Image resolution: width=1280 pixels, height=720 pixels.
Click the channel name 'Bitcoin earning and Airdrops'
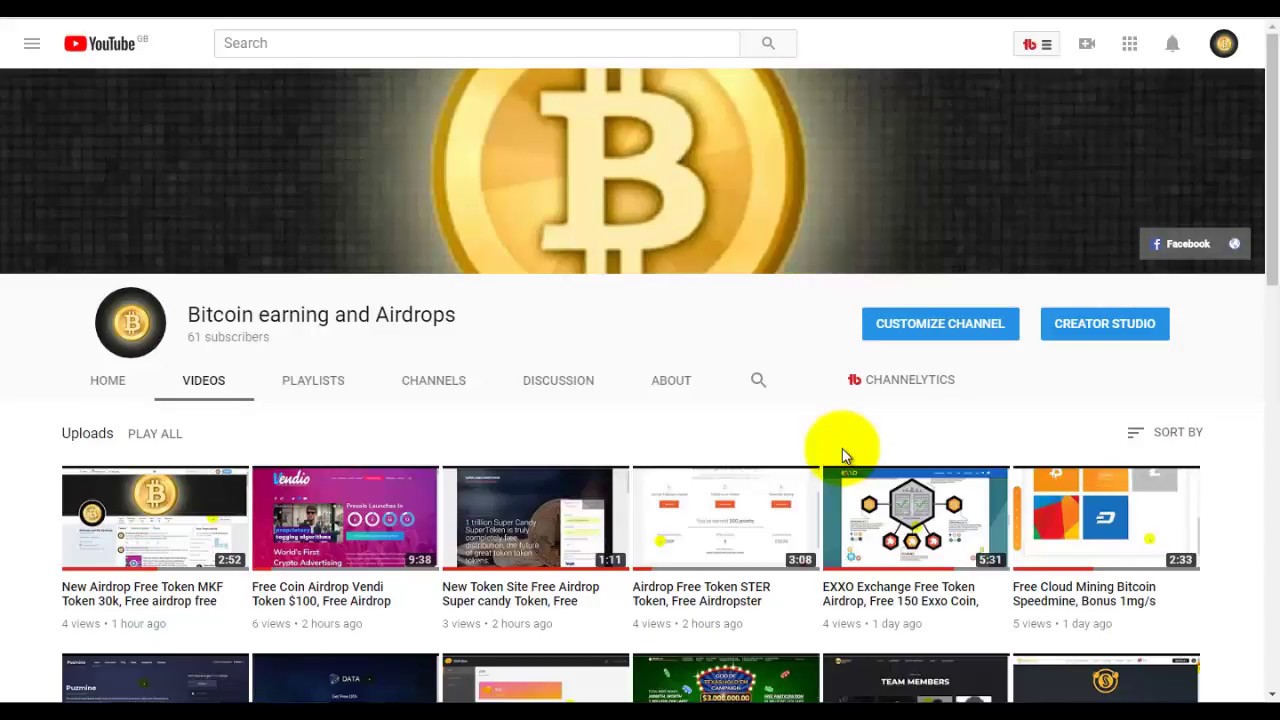point(321,315)
